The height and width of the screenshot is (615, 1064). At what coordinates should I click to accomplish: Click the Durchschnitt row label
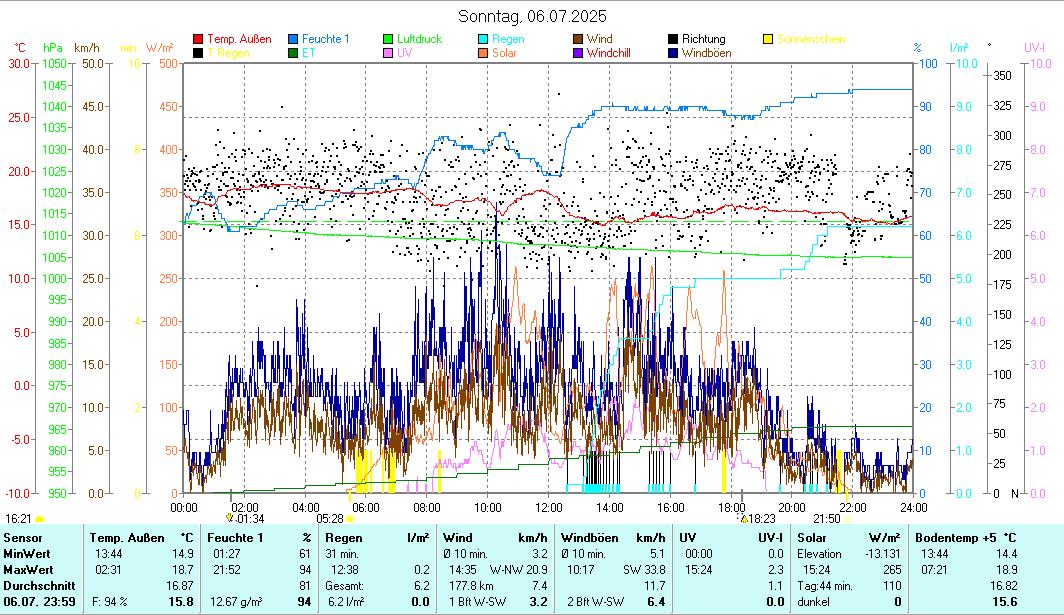[35, 585]
